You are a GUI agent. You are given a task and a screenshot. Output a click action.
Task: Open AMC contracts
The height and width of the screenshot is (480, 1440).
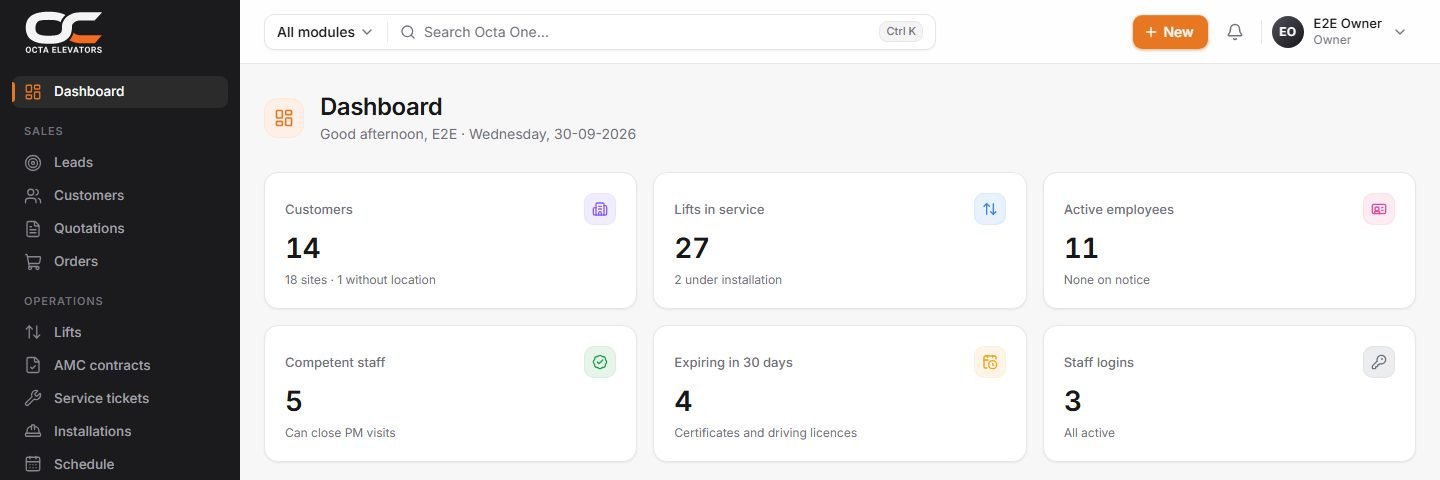coord(120,365)
